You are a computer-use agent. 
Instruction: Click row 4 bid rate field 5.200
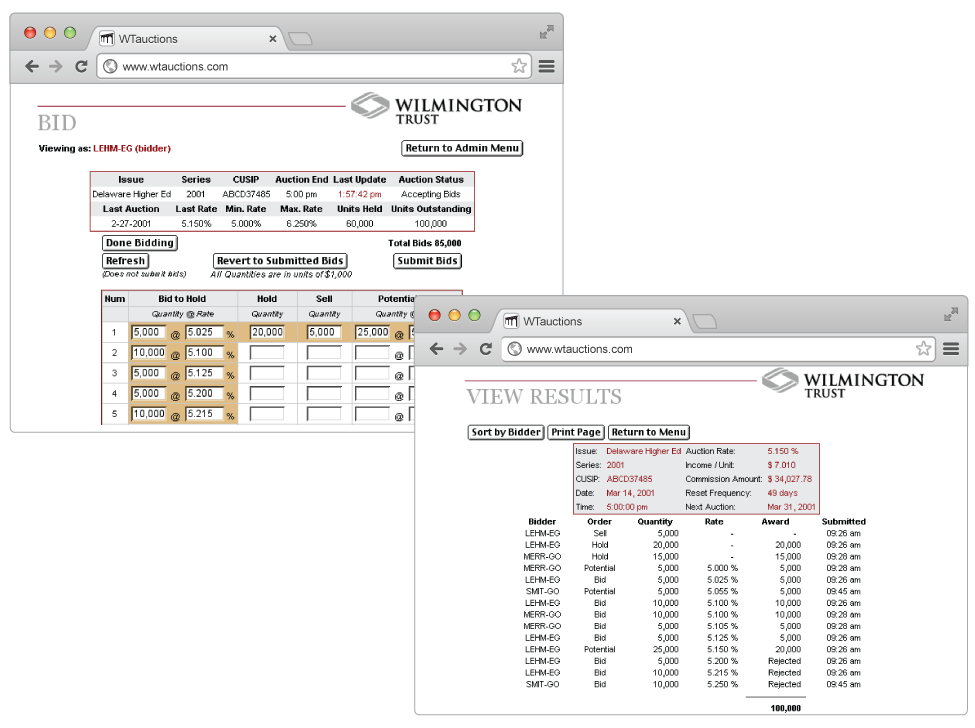(x=204, y=394)
